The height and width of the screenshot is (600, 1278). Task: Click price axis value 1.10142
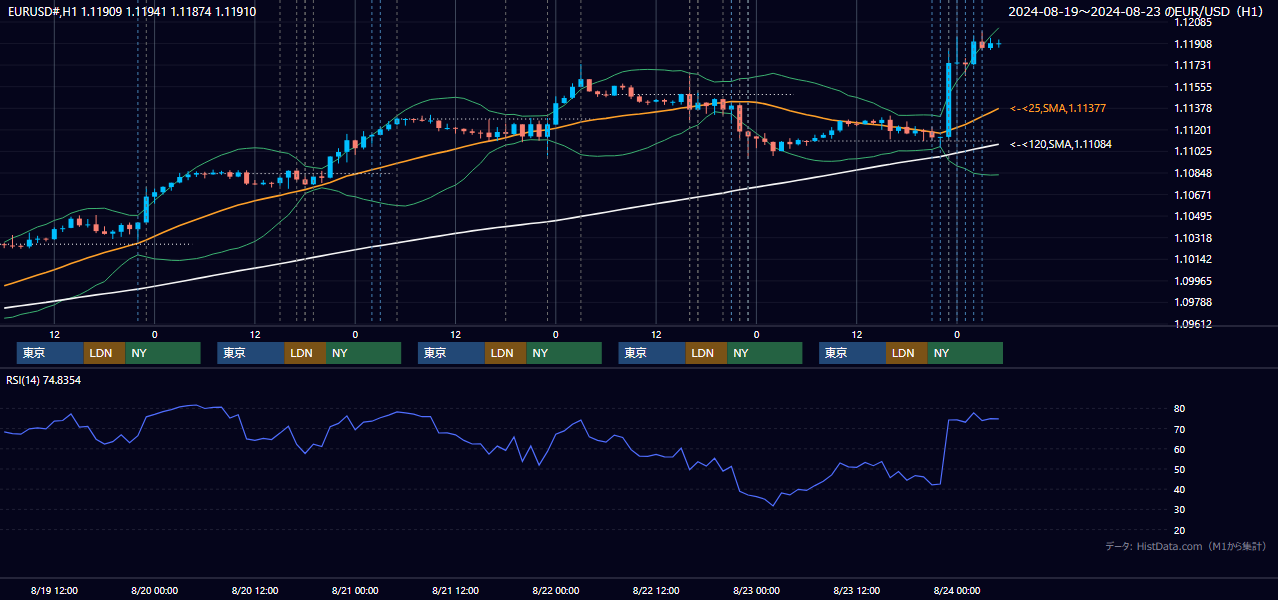pos(1193,259)
